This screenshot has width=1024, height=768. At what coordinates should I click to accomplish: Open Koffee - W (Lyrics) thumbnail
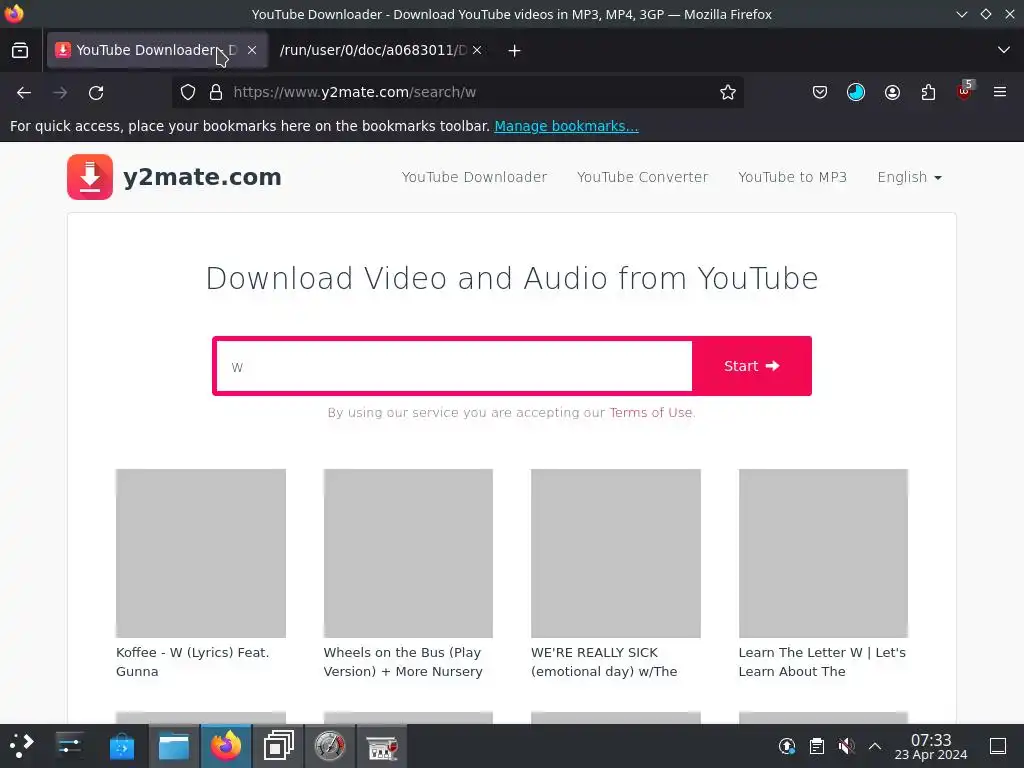(200, 553)
